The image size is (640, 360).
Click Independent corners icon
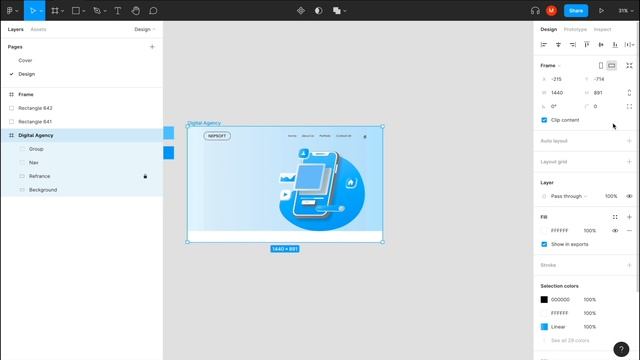[629, 106]
